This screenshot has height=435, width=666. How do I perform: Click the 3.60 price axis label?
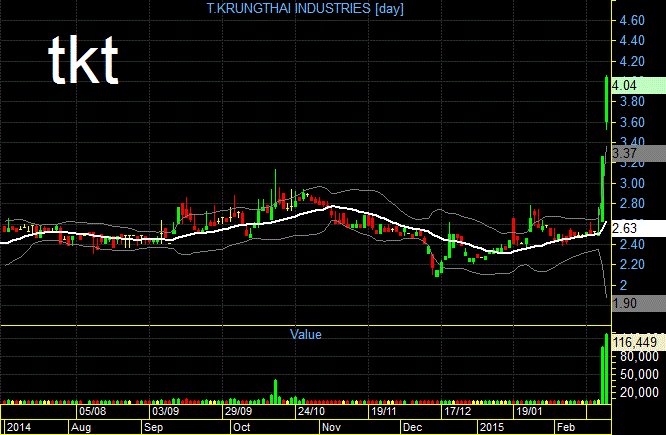point(632,122)
